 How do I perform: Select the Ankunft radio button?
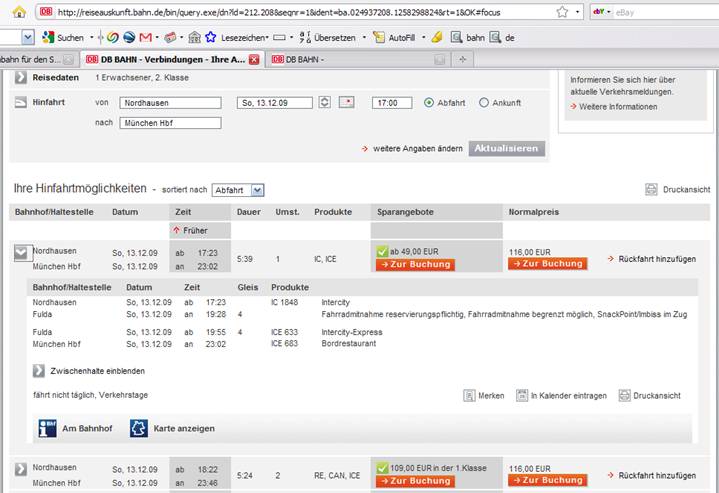[x=484, y=102]
